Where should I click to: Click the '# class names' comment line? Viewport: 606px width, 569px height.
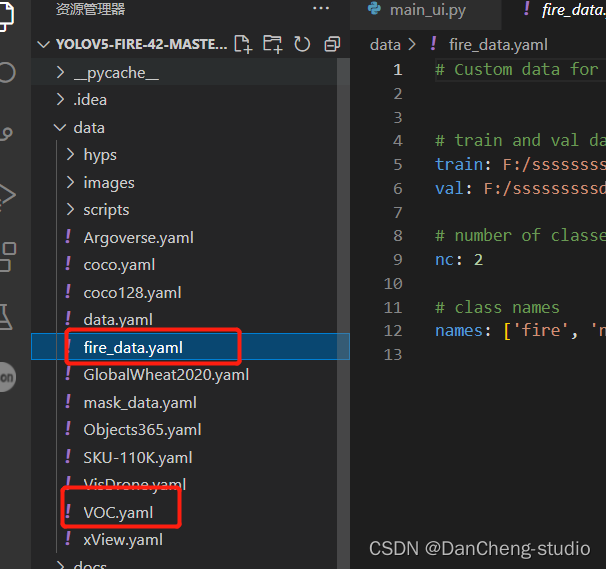click(x=497, y=308)
